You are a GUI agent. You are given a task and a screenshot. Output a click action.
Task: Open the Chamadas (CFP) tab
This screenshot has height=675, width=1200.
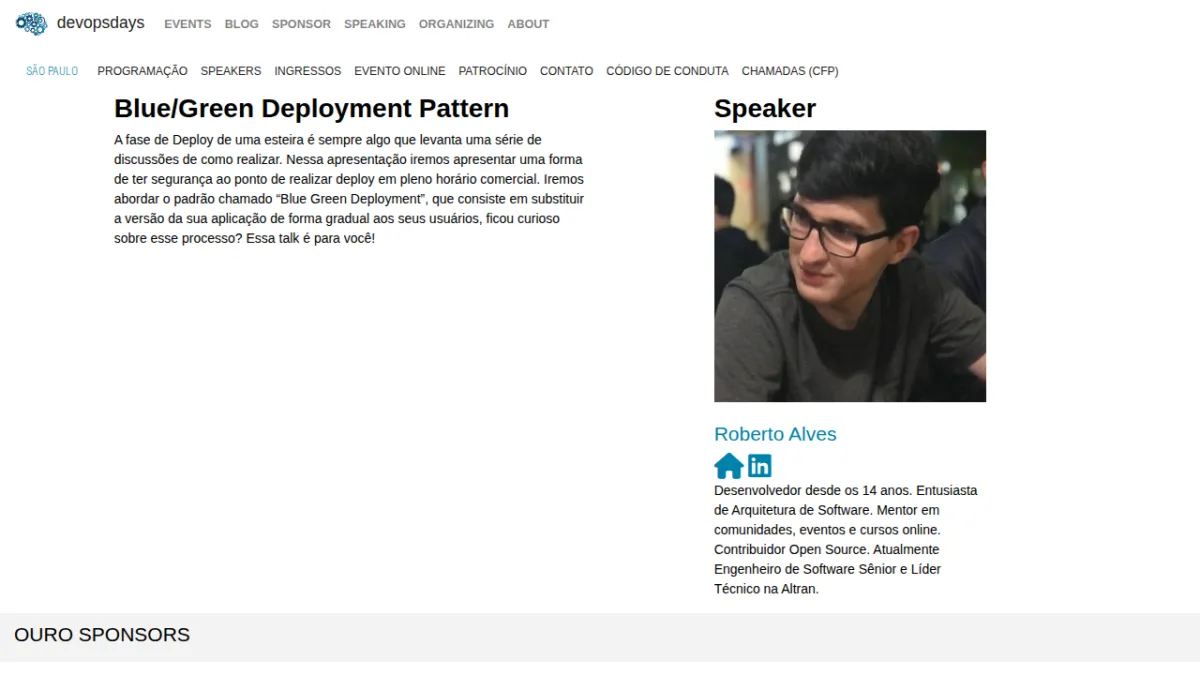tap(790, 71)
